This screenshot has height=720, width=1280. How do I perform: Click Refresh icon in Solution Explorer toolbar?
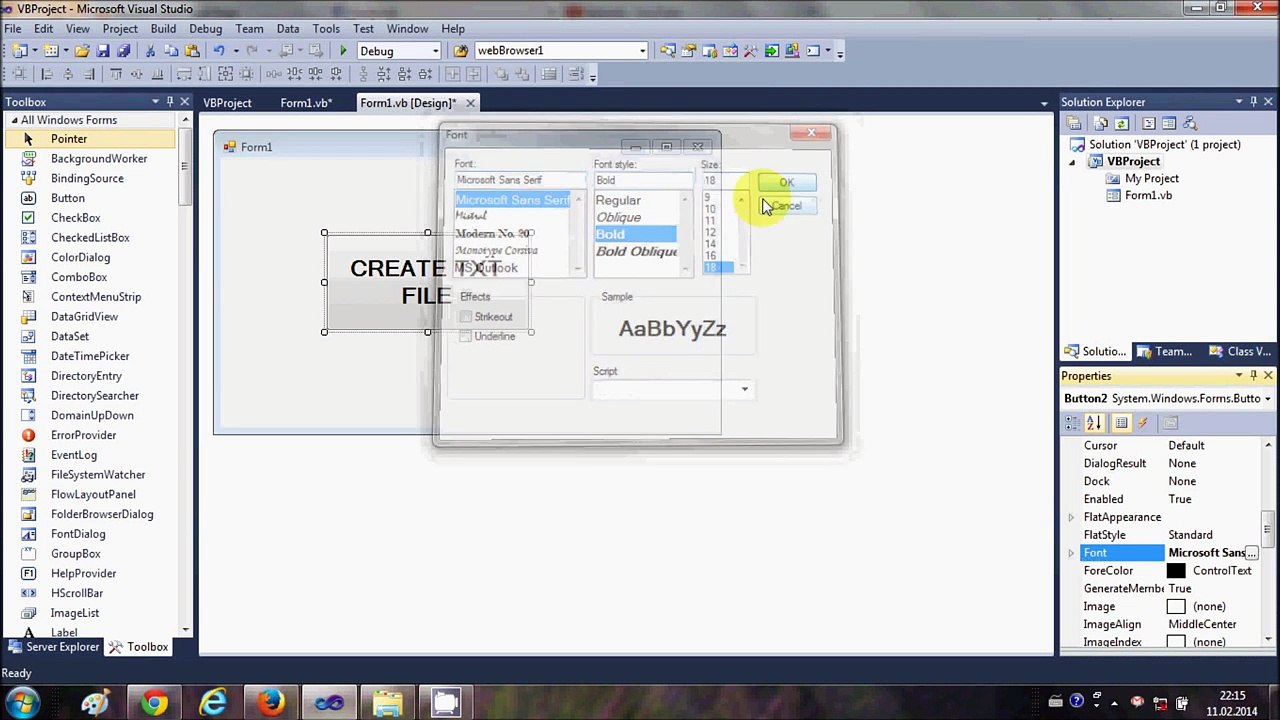[1121, 123]
